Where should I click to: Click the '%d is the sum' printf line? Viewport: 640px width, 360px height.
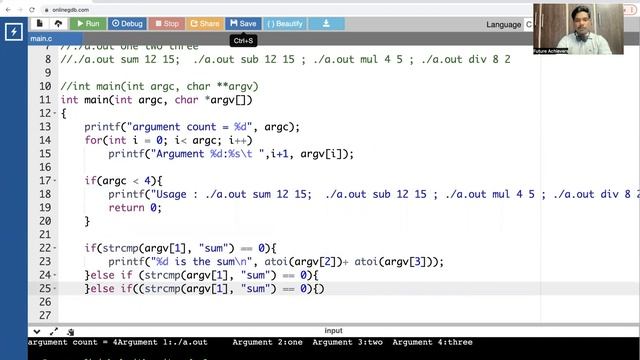point(276,262)
